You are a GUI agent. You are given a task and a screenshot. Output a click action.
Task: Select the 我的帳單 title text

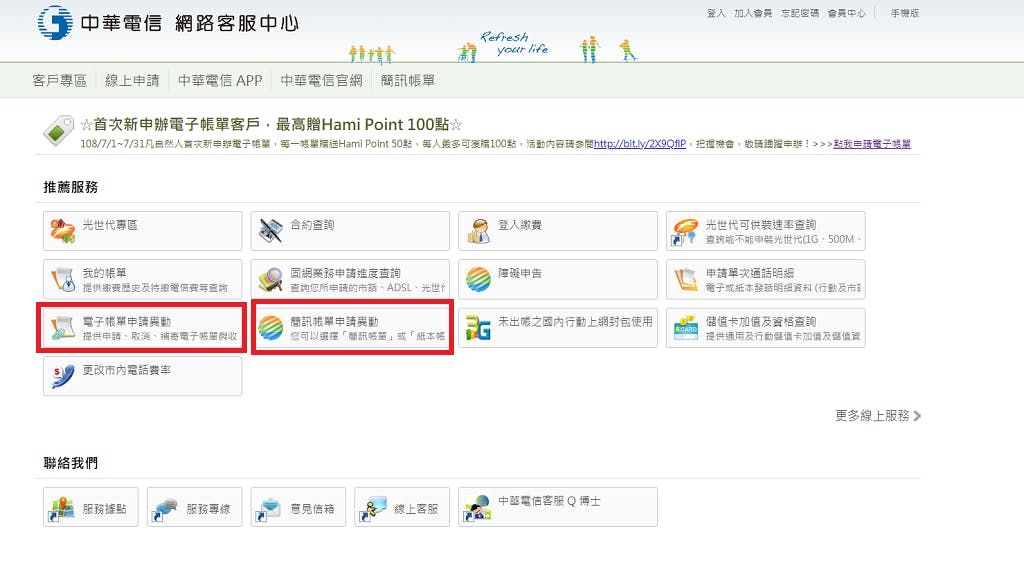click(104, 273)
